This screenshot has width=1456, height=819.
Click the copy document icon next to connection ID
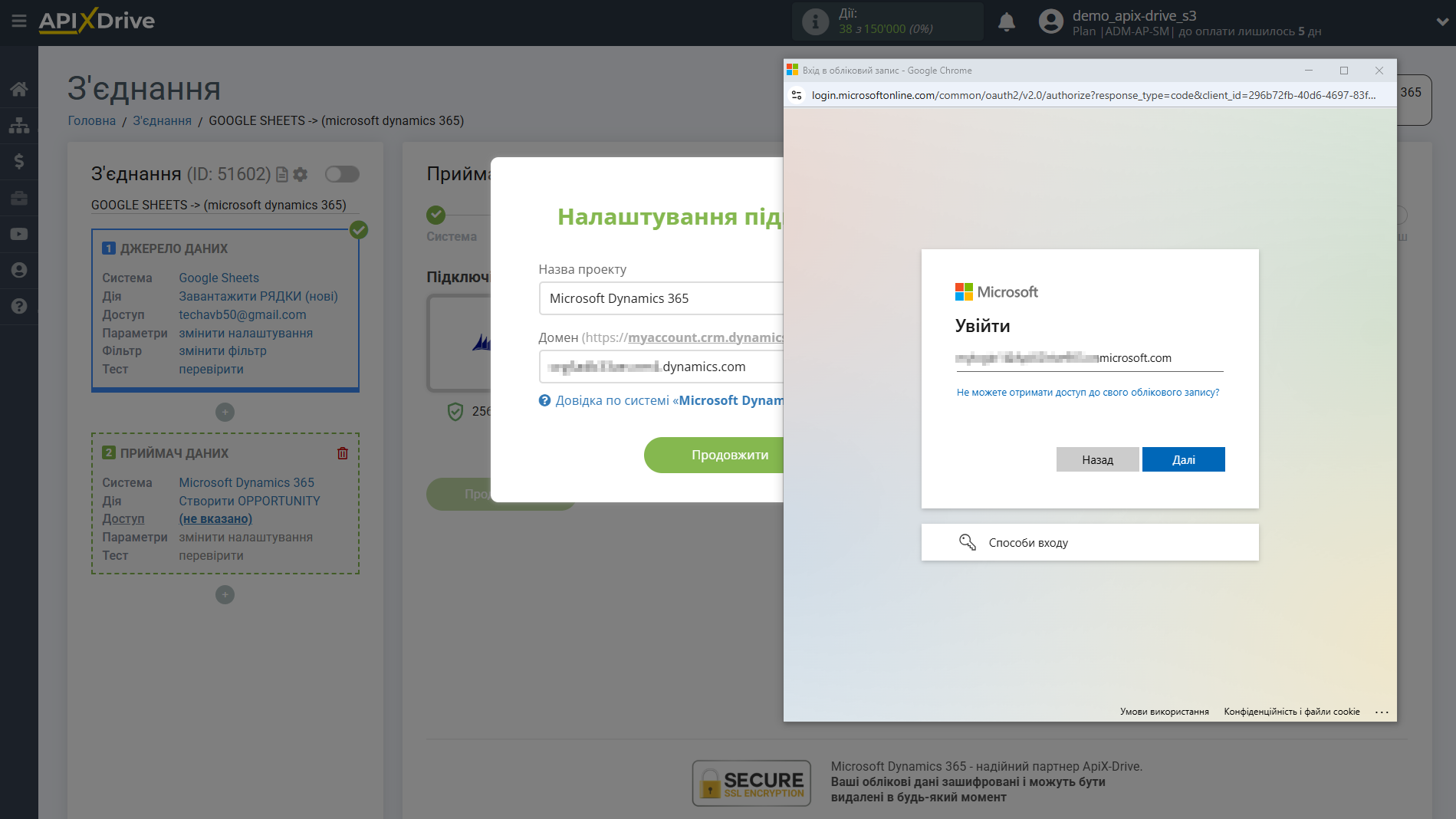click(281, 175)
